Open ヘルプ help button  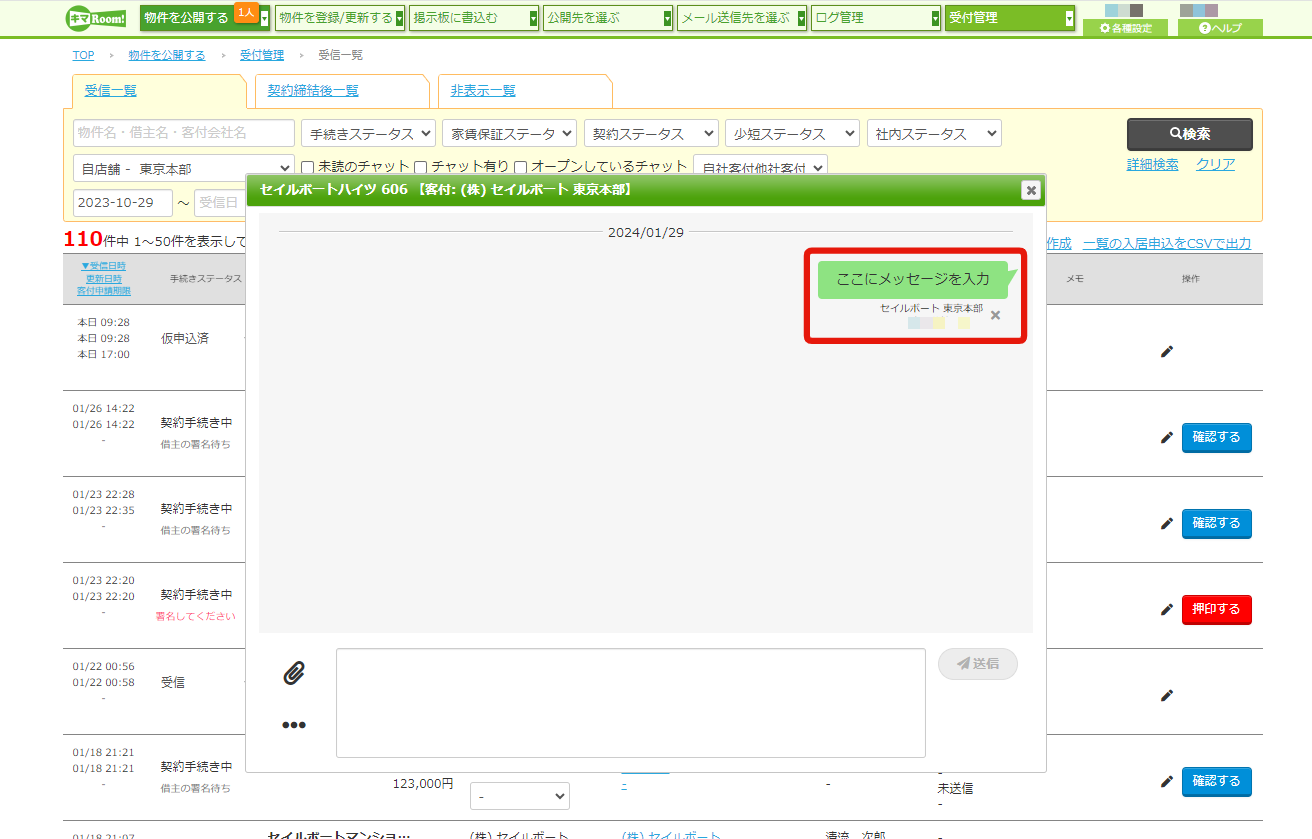[x=1220, y=28]
